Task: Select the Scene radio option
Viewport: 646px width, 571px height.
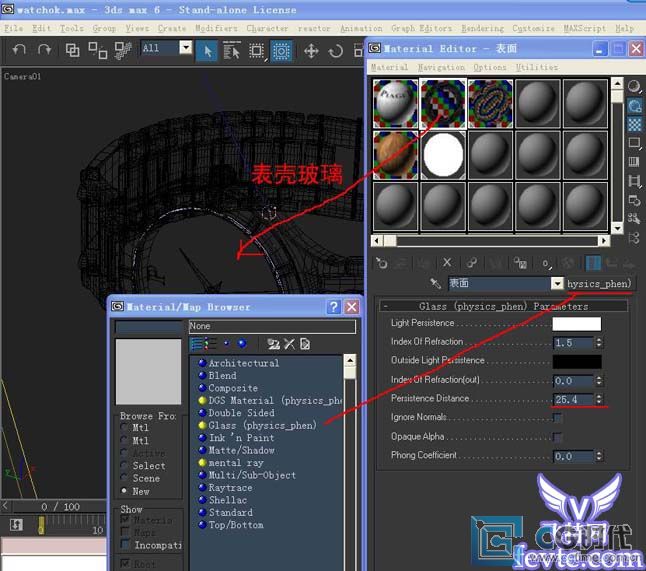Action: (123, 478)
